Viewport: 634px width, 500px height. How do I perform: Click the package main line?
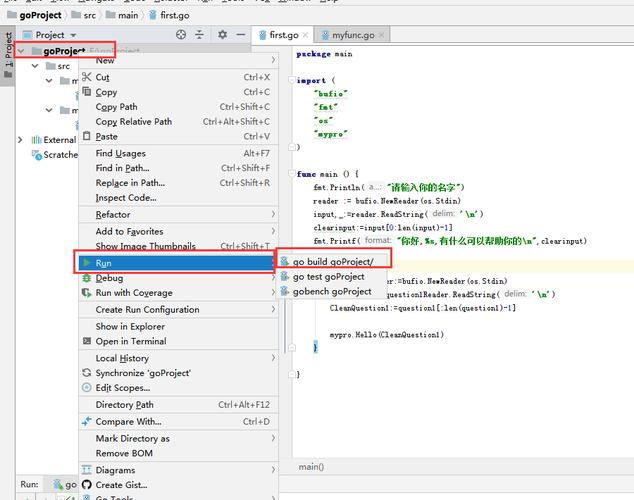pos(324,54)
